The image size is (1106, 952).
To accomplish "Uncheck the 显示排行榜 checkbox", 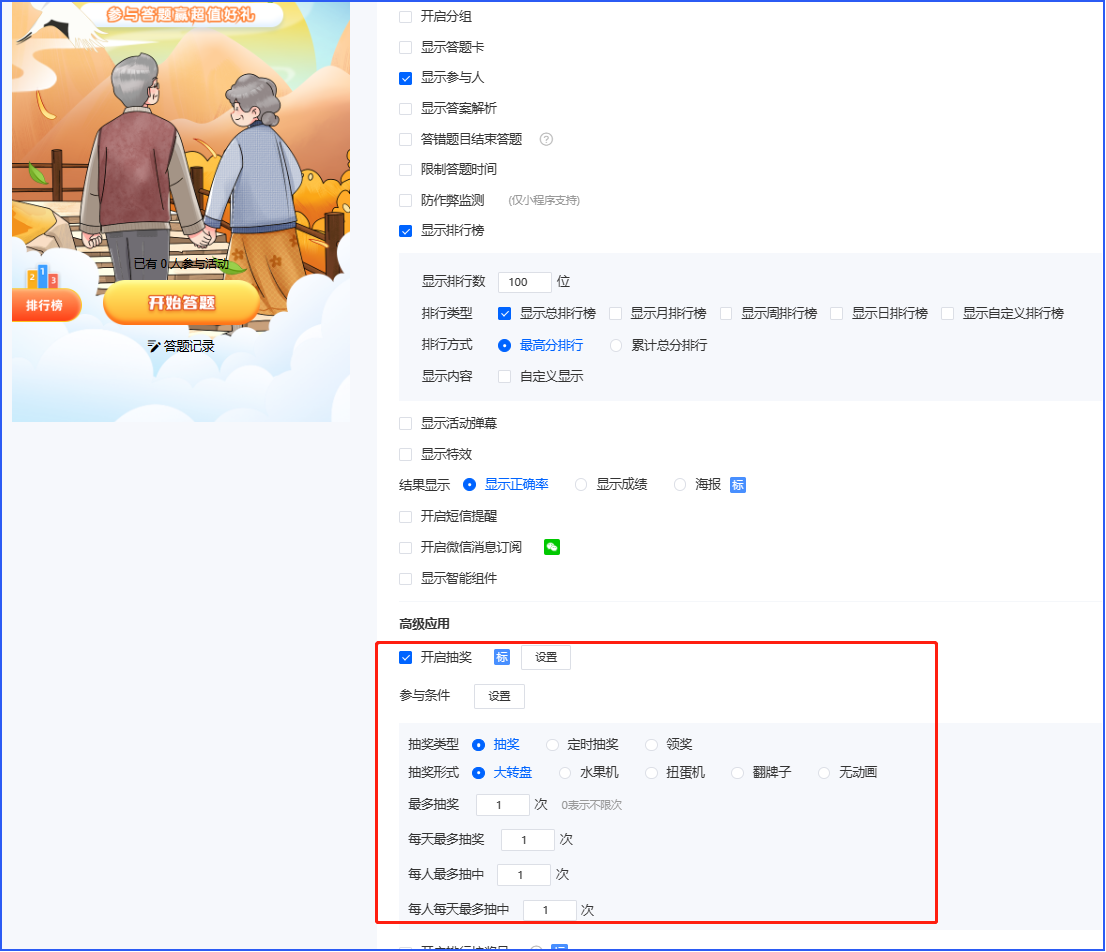I will 406,231.
